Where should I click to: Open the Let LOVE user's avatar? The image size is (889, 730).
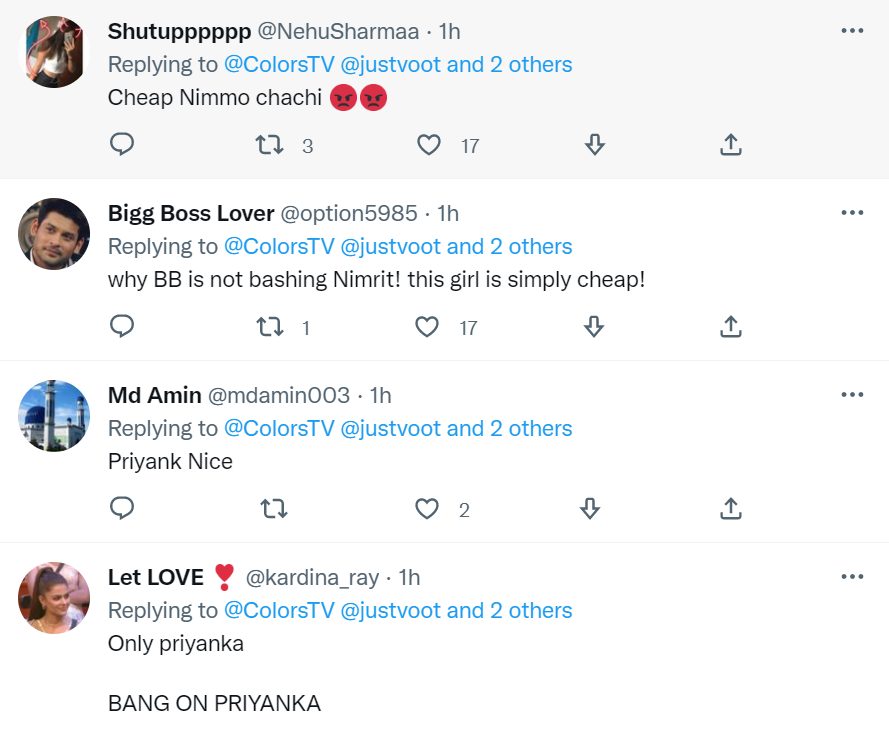pos(54,598)
